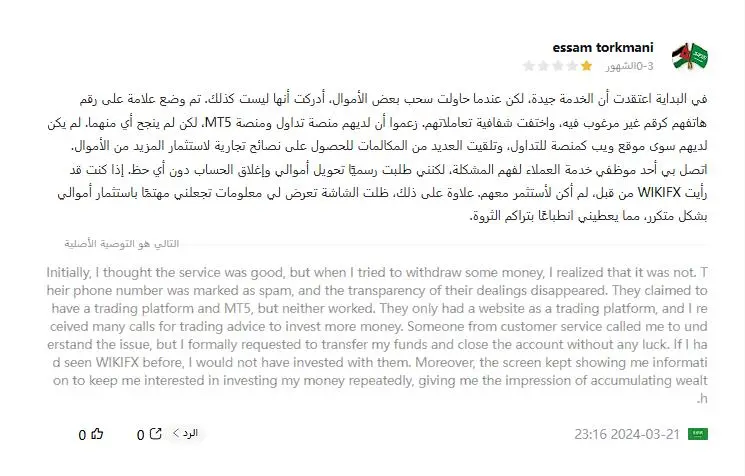Screen dimensions: 745x476
Task: Click the share arrow icon
Action: (156, 434)
